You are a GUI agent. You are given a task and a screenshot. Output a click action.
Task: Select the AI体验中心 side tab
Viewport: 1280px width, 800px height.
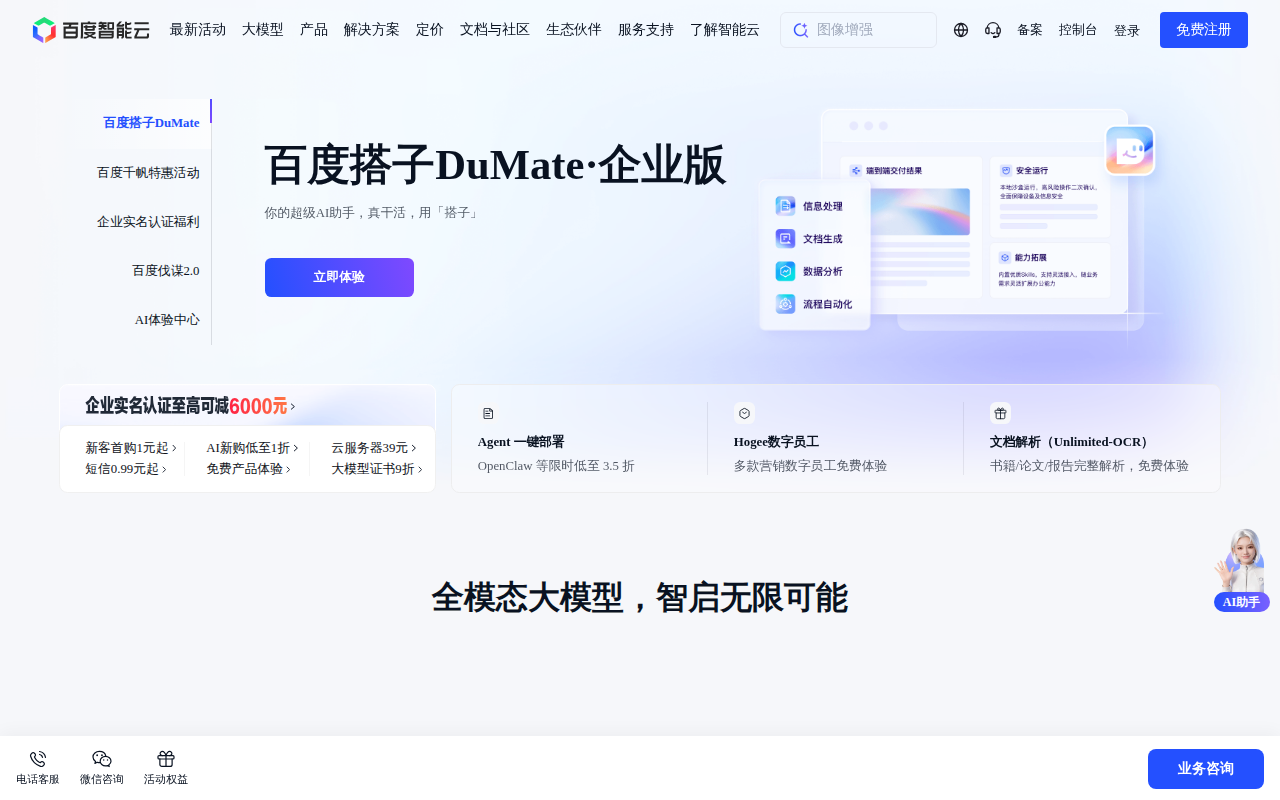(x=167, y=320)
